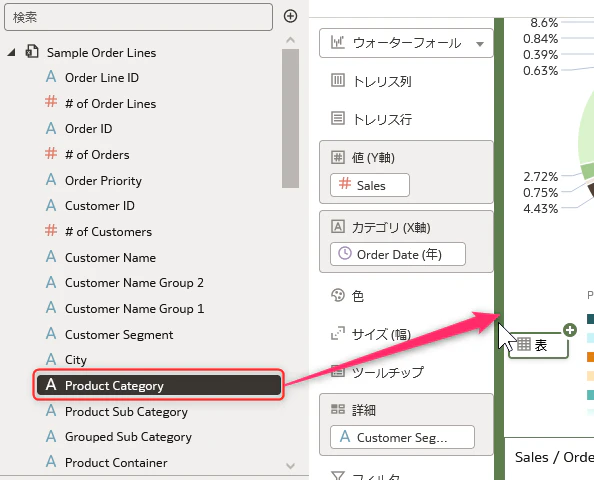Select the # of Order Lines measure
Viewport: 594px width, 480px height.
[110, 103]
